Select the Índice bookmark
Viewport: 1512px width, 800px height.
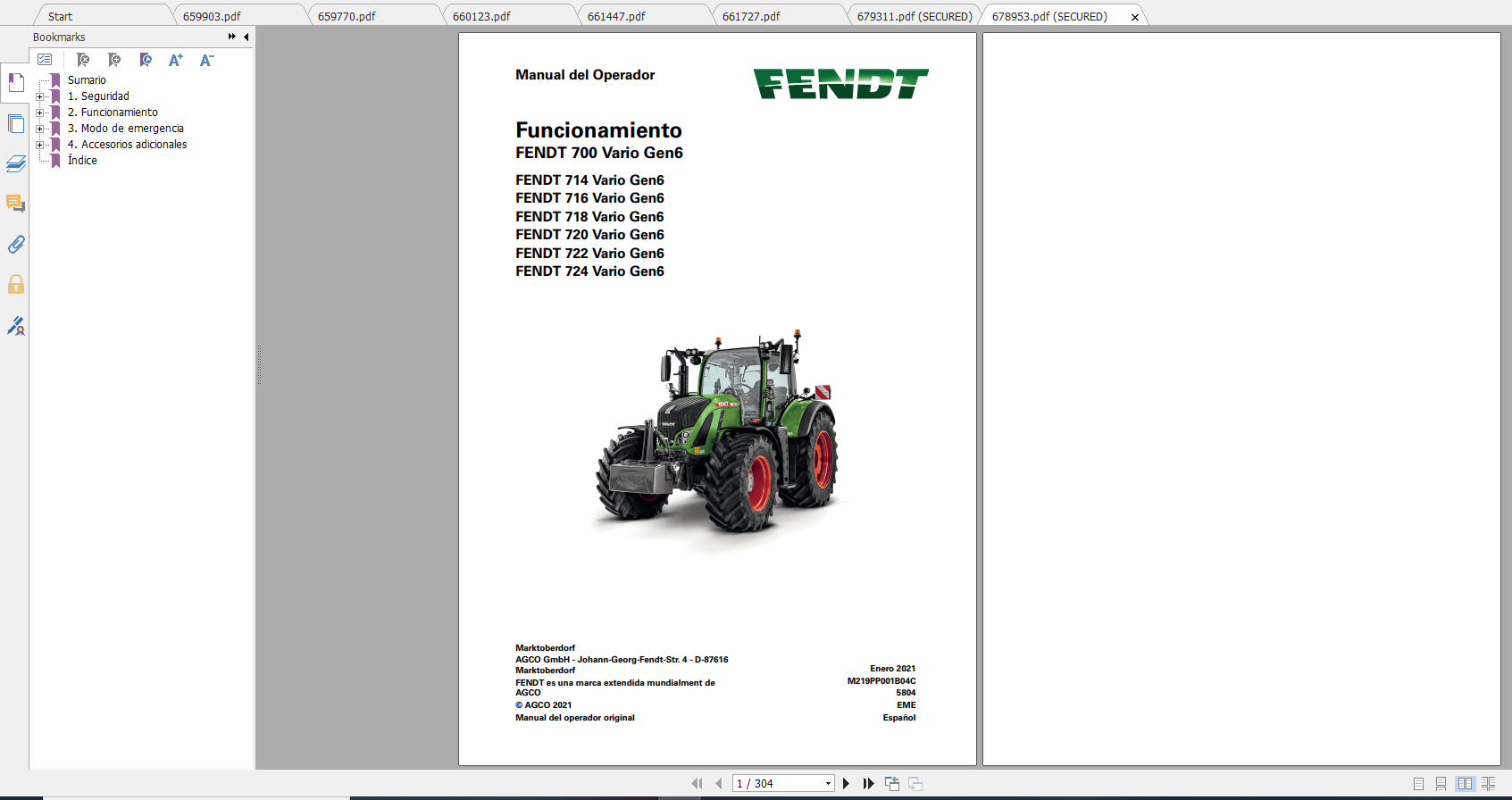[x=82, y=161]
